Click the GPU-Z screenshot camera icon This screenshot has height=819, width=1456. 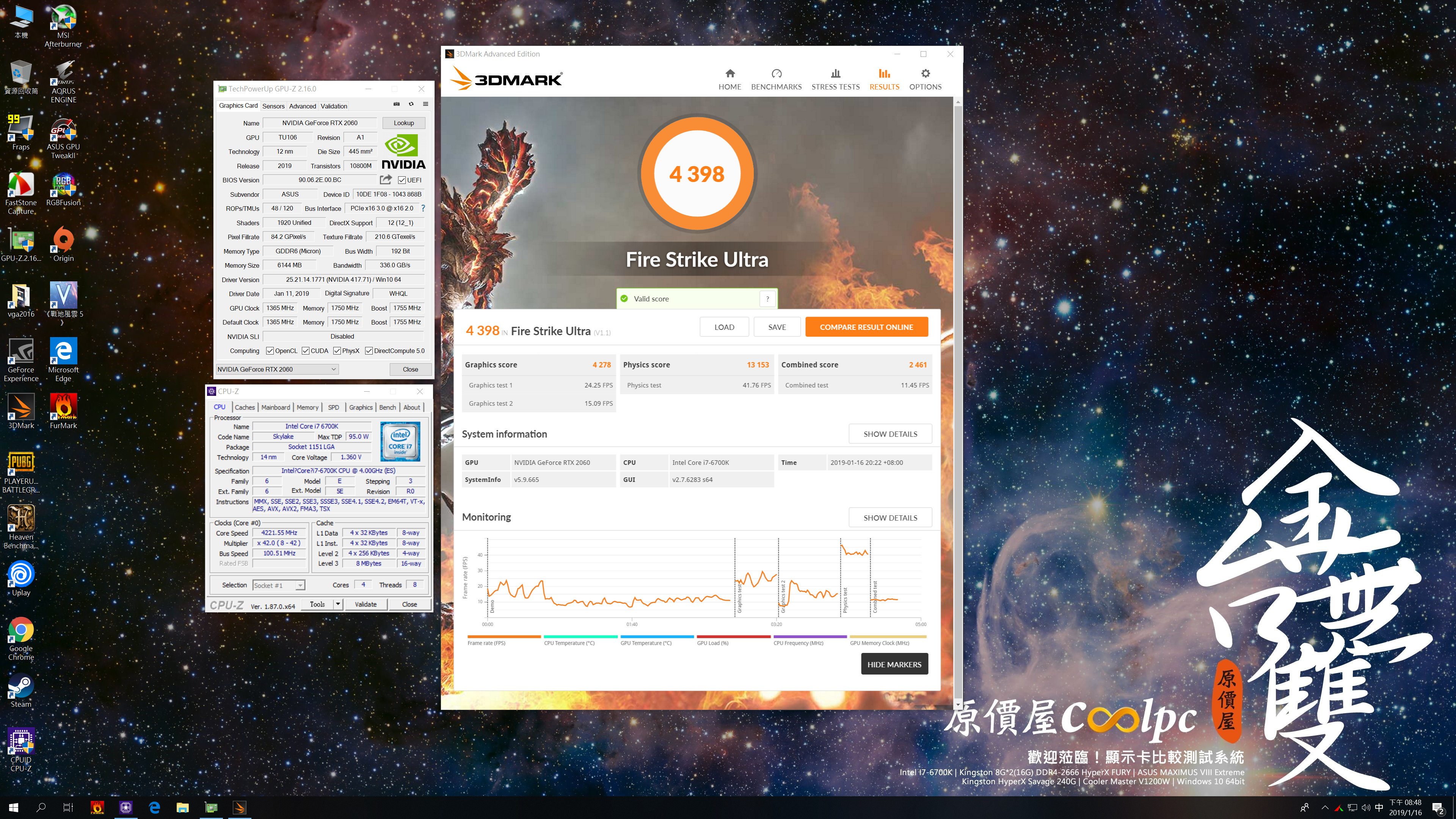coord(396,104)
